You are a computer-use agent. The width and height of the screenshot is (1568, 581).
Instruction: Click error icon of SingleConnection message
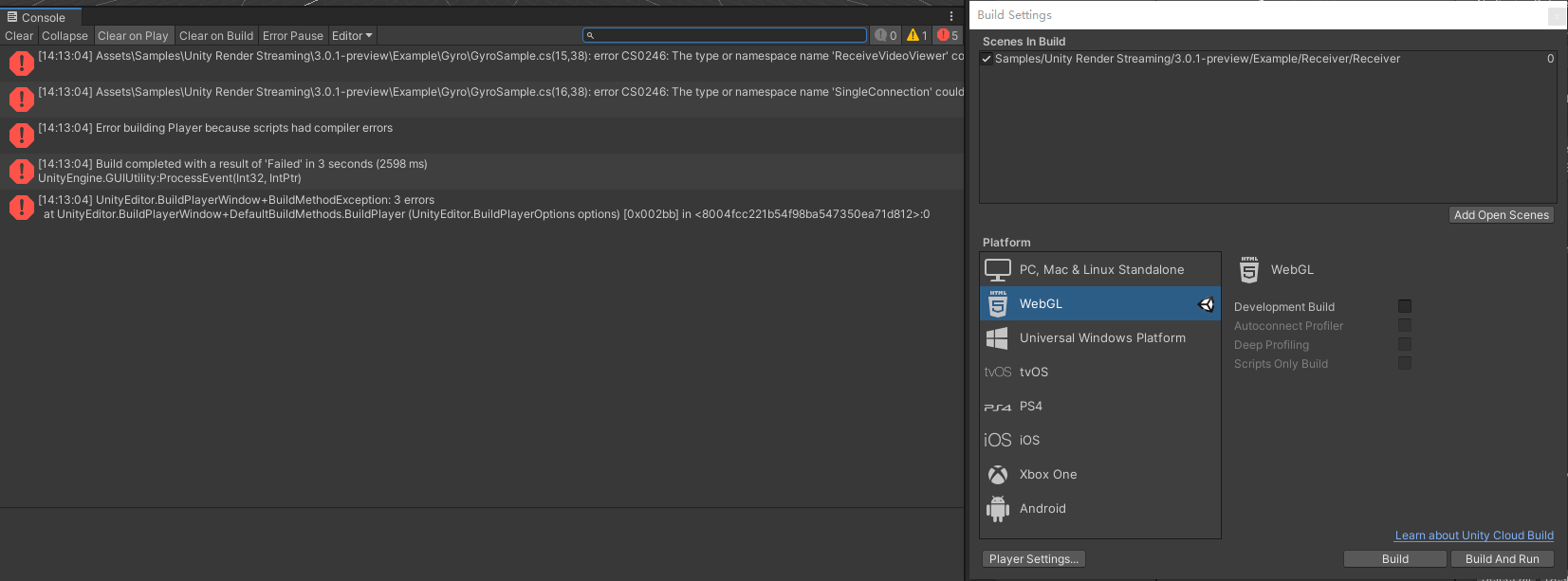coord(21,100)
